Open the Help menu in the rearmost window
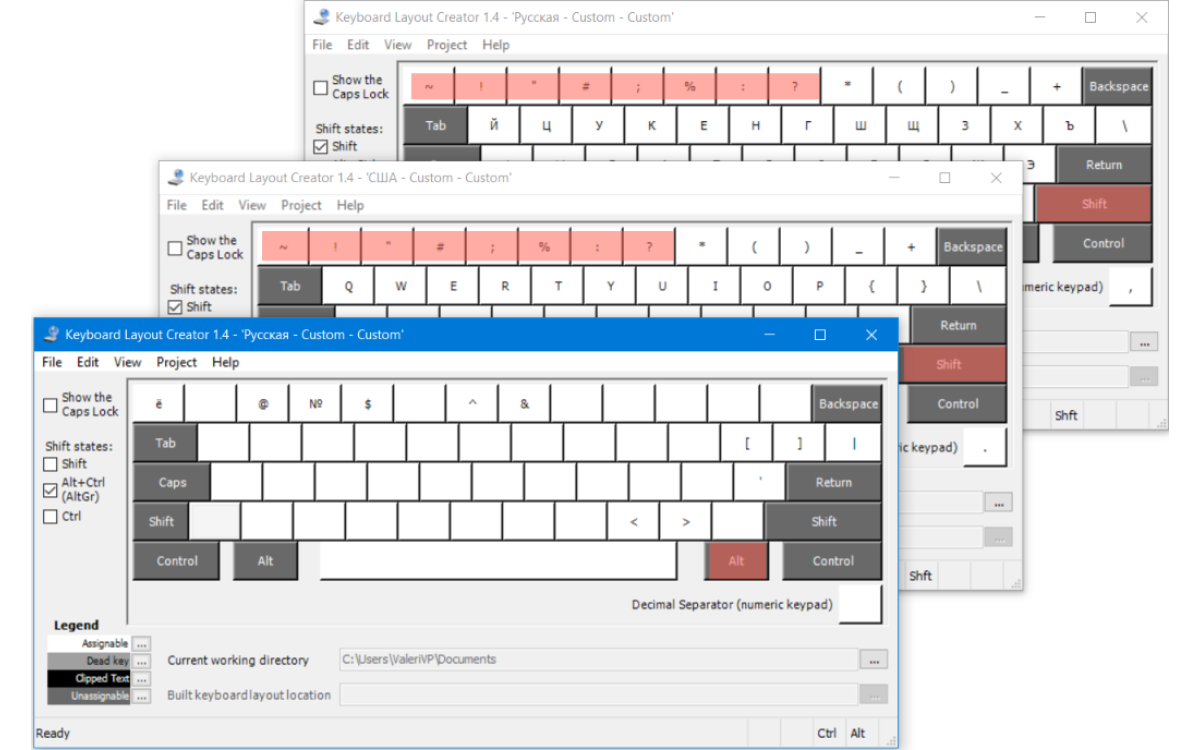1200x750 pixels. tap(495, 45)
